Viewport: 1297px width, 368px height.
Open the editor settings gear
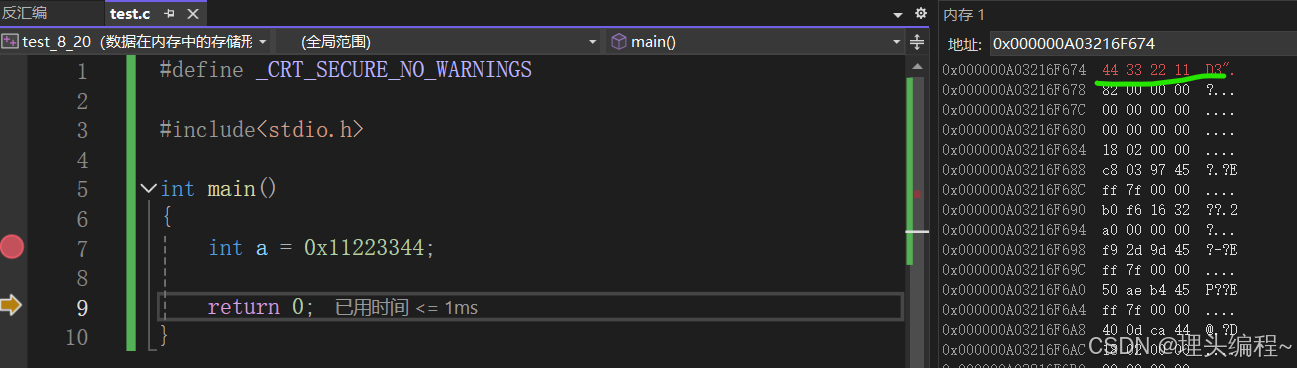click(921, 14)
